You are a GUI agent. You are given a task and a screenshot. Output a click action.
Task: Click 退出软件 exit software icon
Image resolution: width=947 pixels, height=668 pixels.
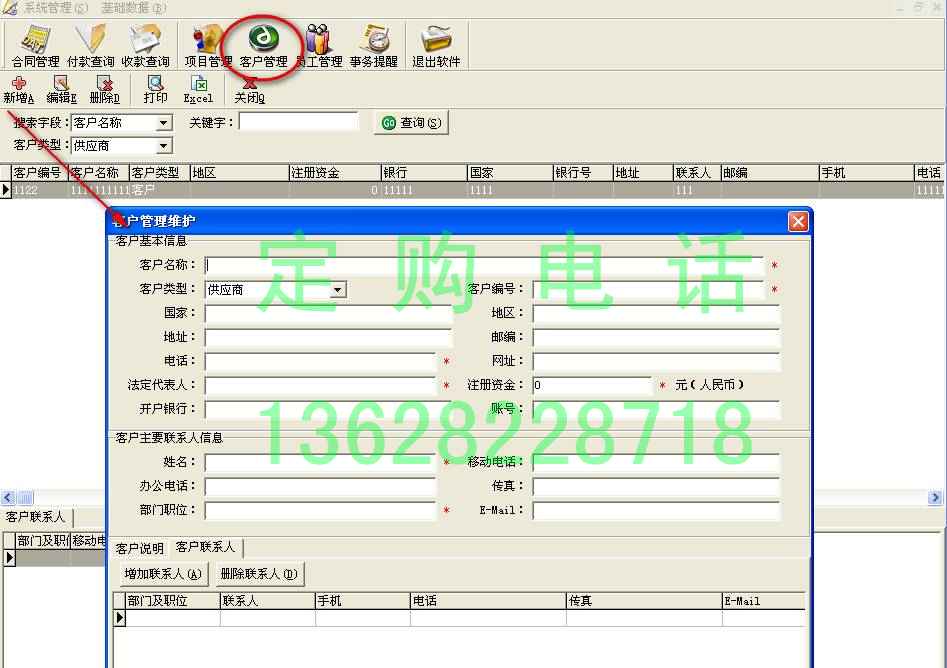click(436, 47)
